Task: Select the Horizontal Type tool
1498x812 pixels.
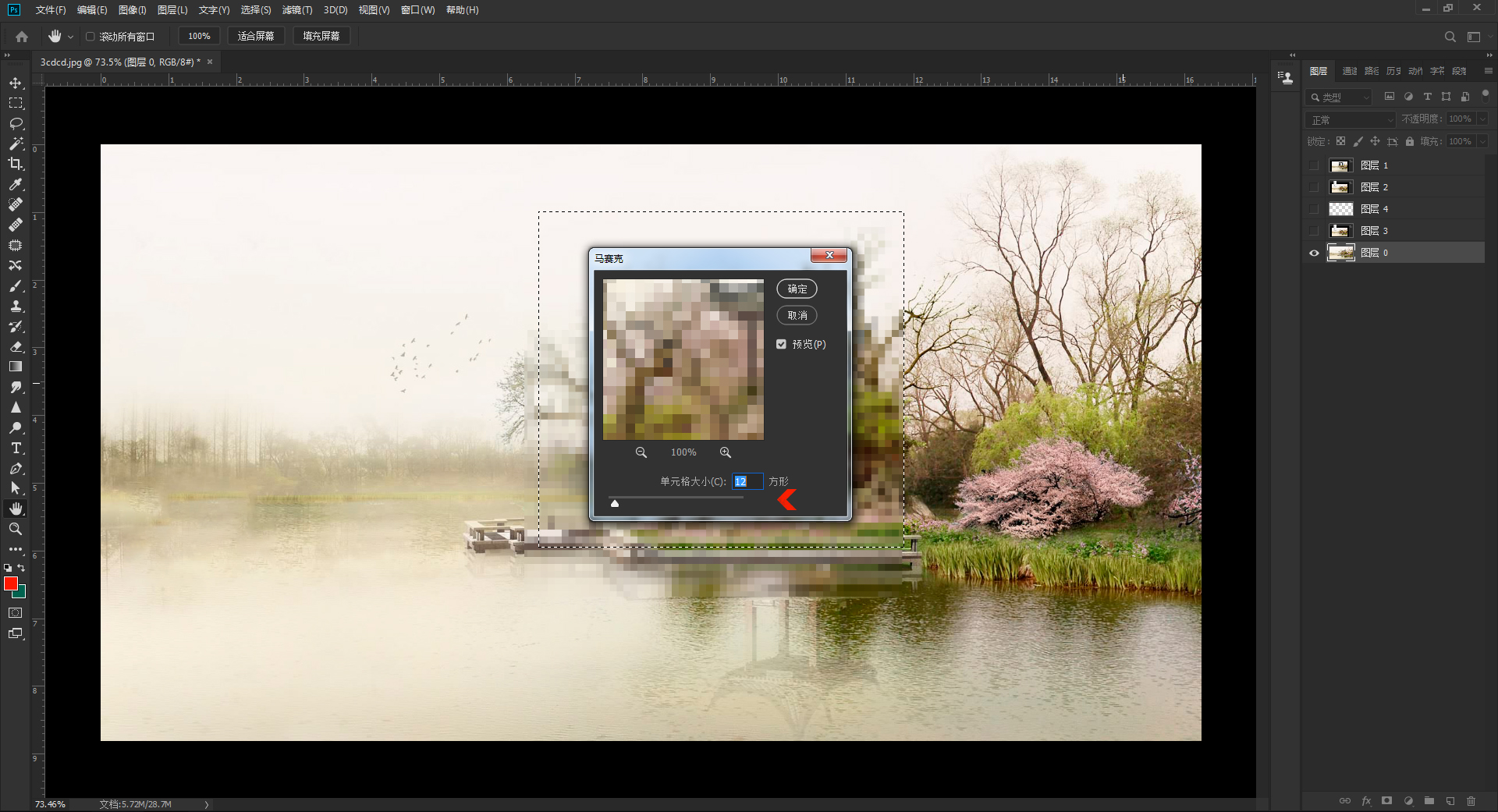Action: (16, 448)
